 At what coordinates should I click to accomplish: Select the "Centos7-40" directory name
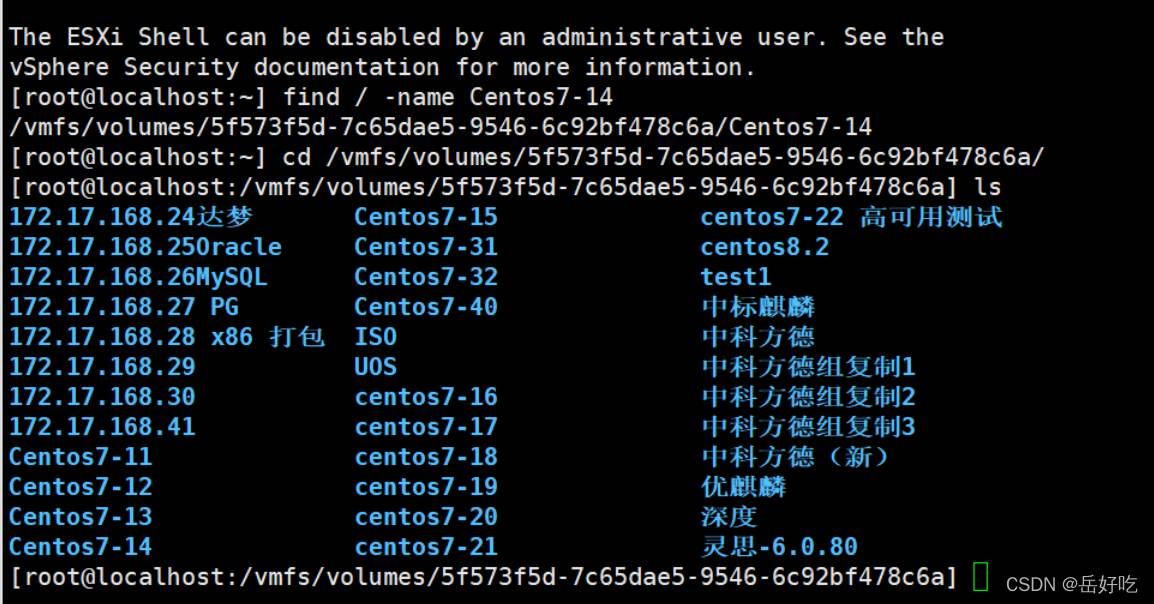[x=425, y=307]
